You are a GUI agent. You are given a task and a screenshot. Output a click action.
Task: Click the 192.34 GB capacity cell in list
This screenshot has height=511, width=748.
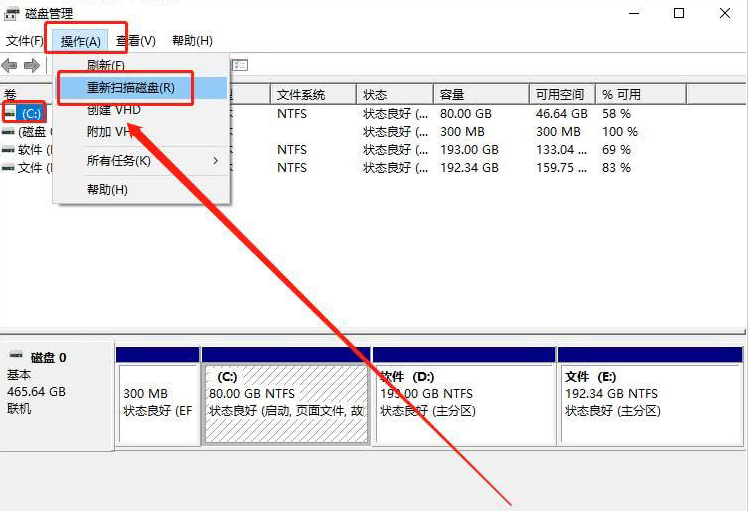[x=469, y=168]
